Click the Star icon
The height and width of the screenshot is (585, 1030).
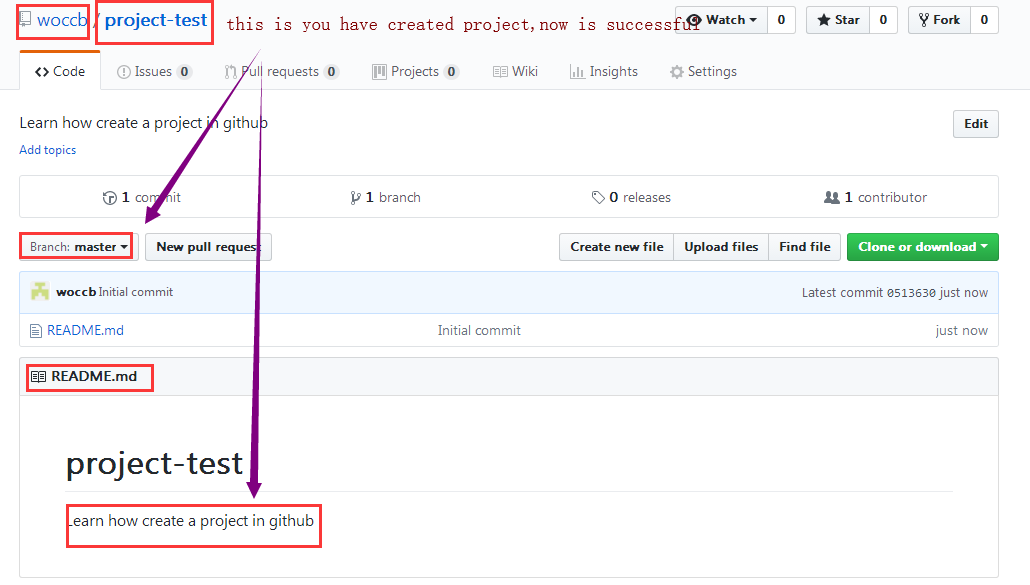click(x=824, y=20)
